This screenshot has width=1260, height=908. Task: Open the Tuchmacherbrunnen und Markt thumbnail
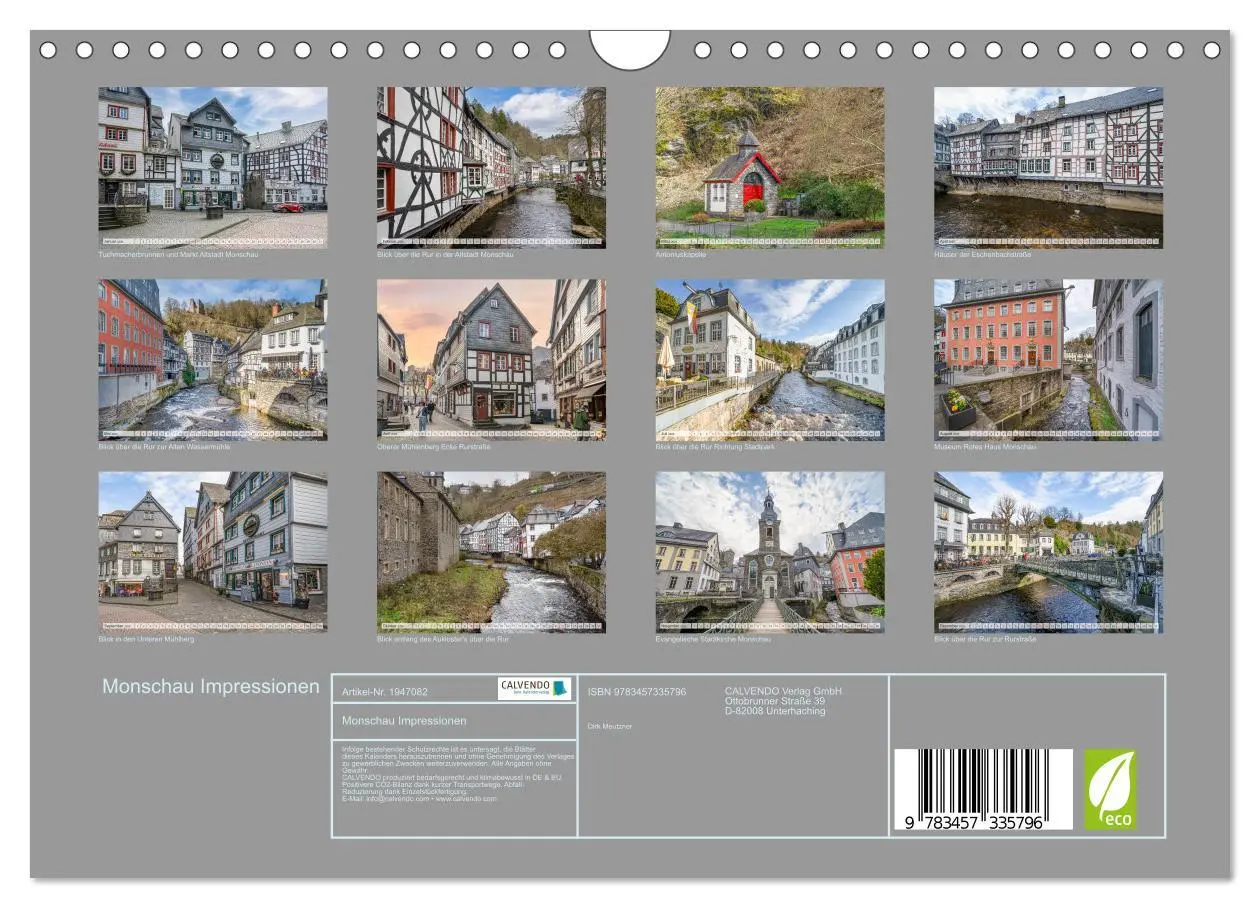pyautogui.click(x=212, y=167)
